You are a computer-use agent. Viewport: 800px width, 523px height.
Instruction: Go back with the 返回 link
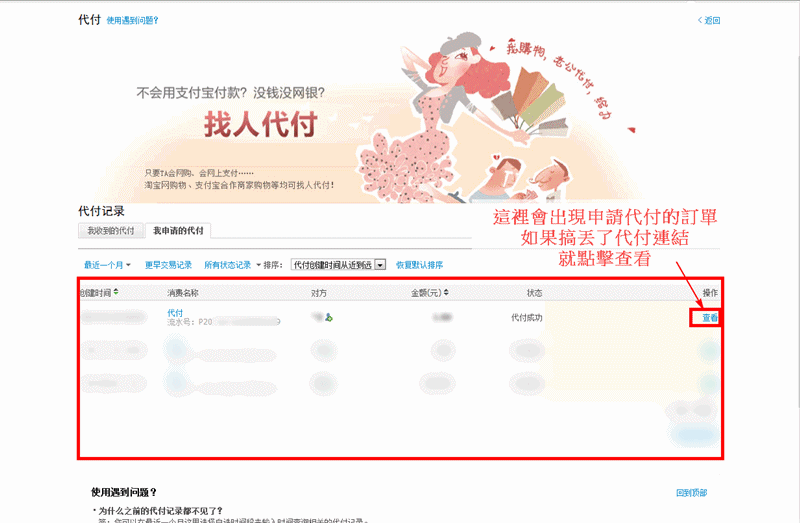point(709,20)
